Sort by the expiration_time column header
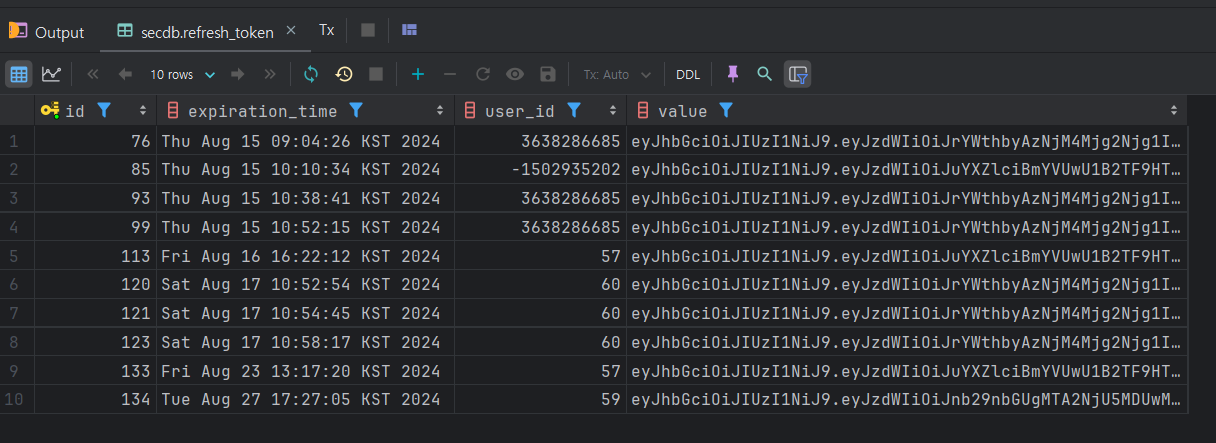The image size is (1216, 443). pyautogui.click(x=263, y=110)
